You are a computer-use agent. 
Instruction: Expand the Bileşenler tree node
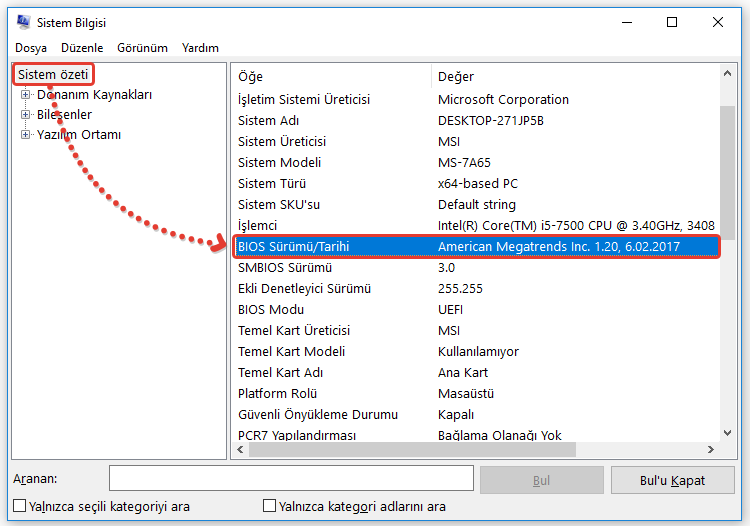[26, 115]
